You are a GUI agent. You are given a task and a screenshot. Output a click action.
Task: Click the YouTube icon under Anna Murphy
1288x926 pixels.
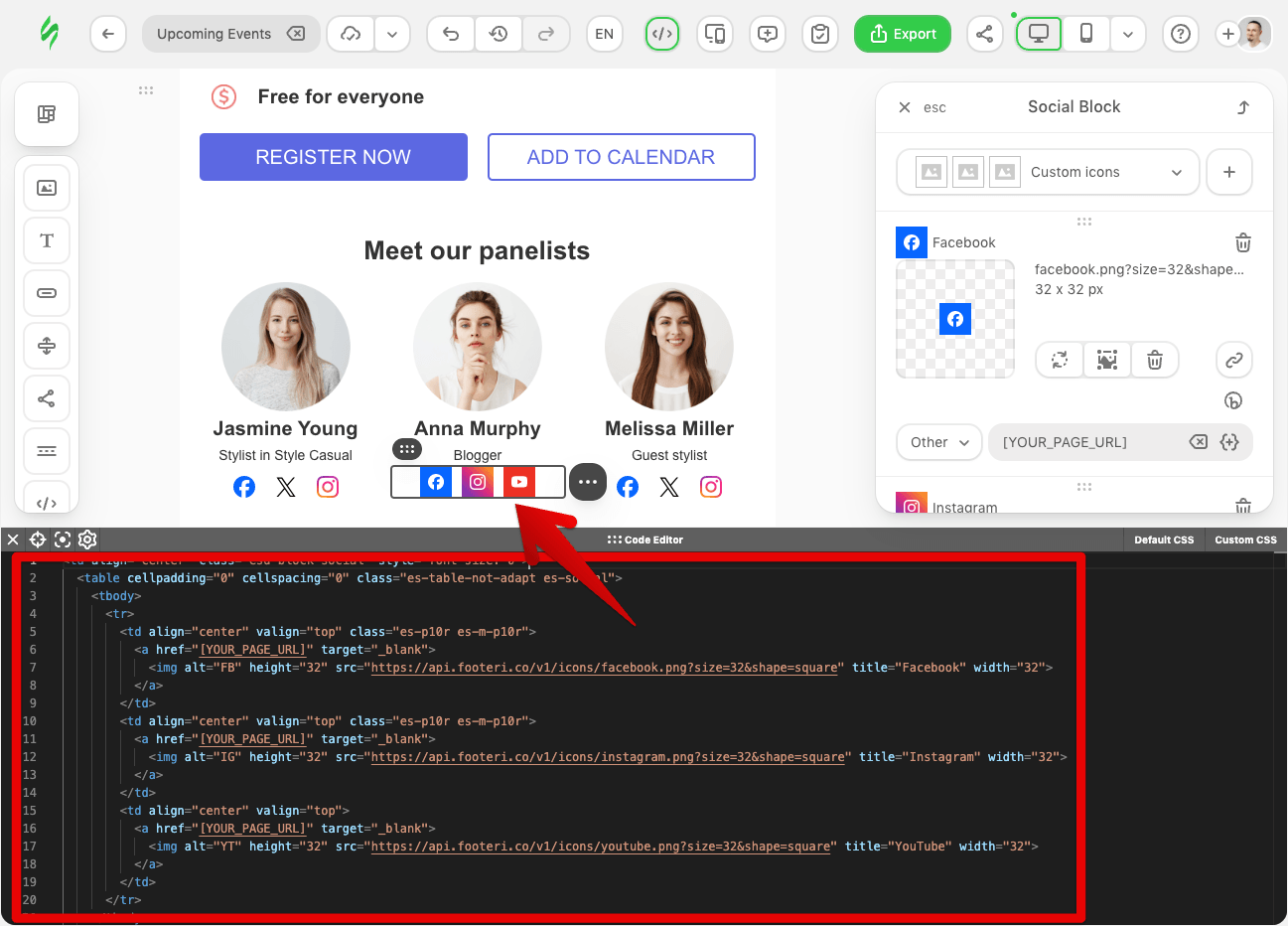pos(519,482)
